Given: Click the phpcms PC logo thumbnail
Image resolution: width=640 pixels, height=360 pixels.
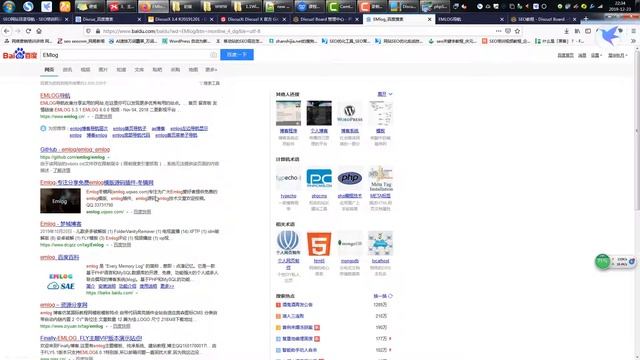Looking at the screenshot, I should tap(319, 178).
